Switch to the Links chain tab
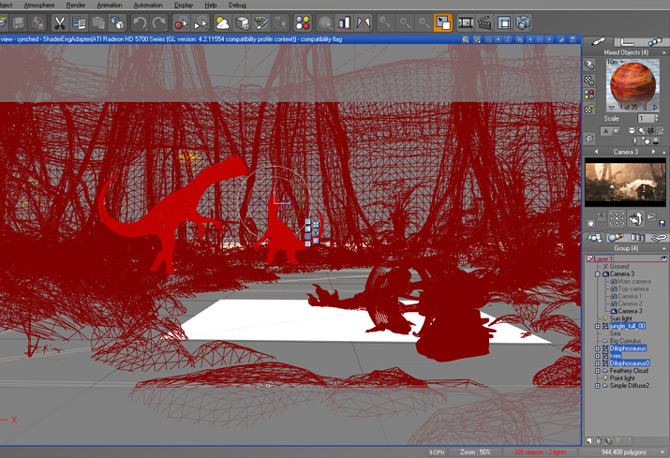This screenshot has width=670, height=458. [x=658, y=237]
